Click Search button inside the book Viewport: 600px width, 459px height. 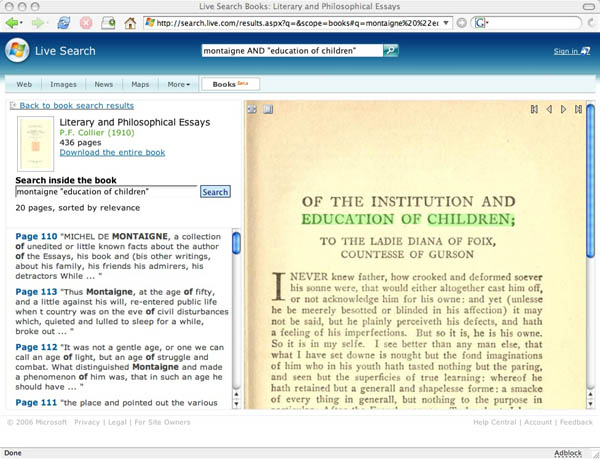click(x=215, y=192)
